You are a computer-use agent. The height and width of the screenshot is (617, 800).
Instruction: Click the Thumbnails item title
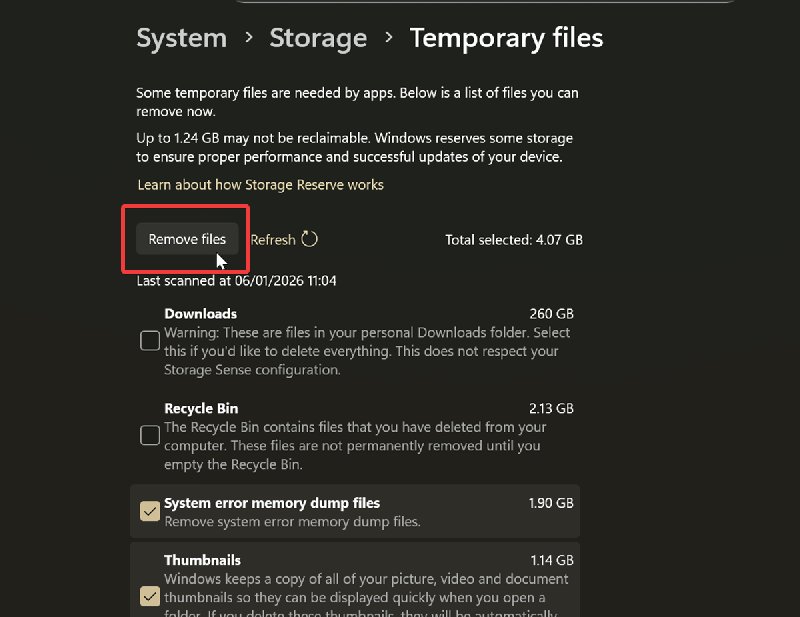[x=202, y=560]
